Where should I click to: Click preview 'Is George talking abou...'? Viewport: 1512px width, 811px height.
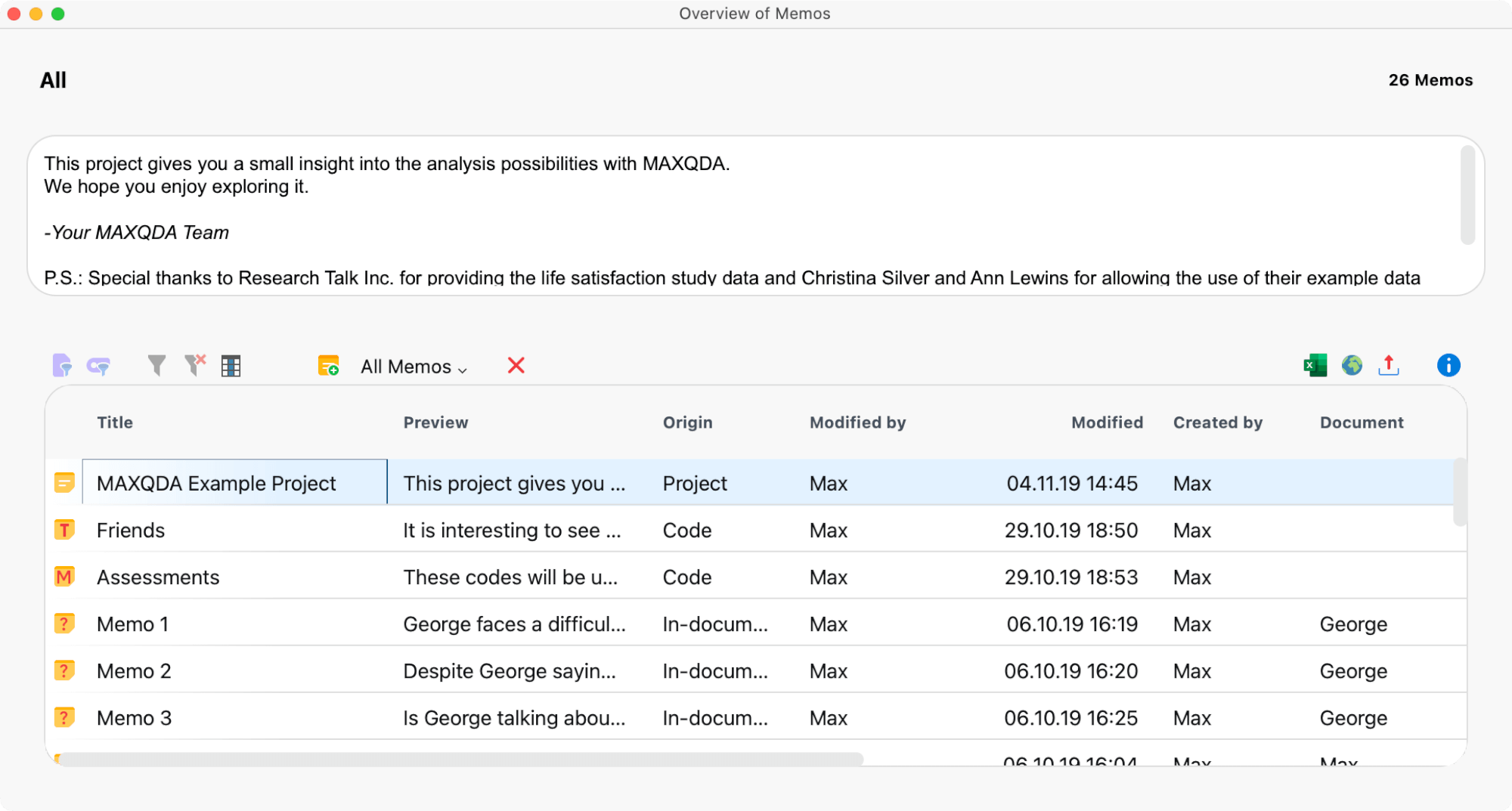(514, 718)
